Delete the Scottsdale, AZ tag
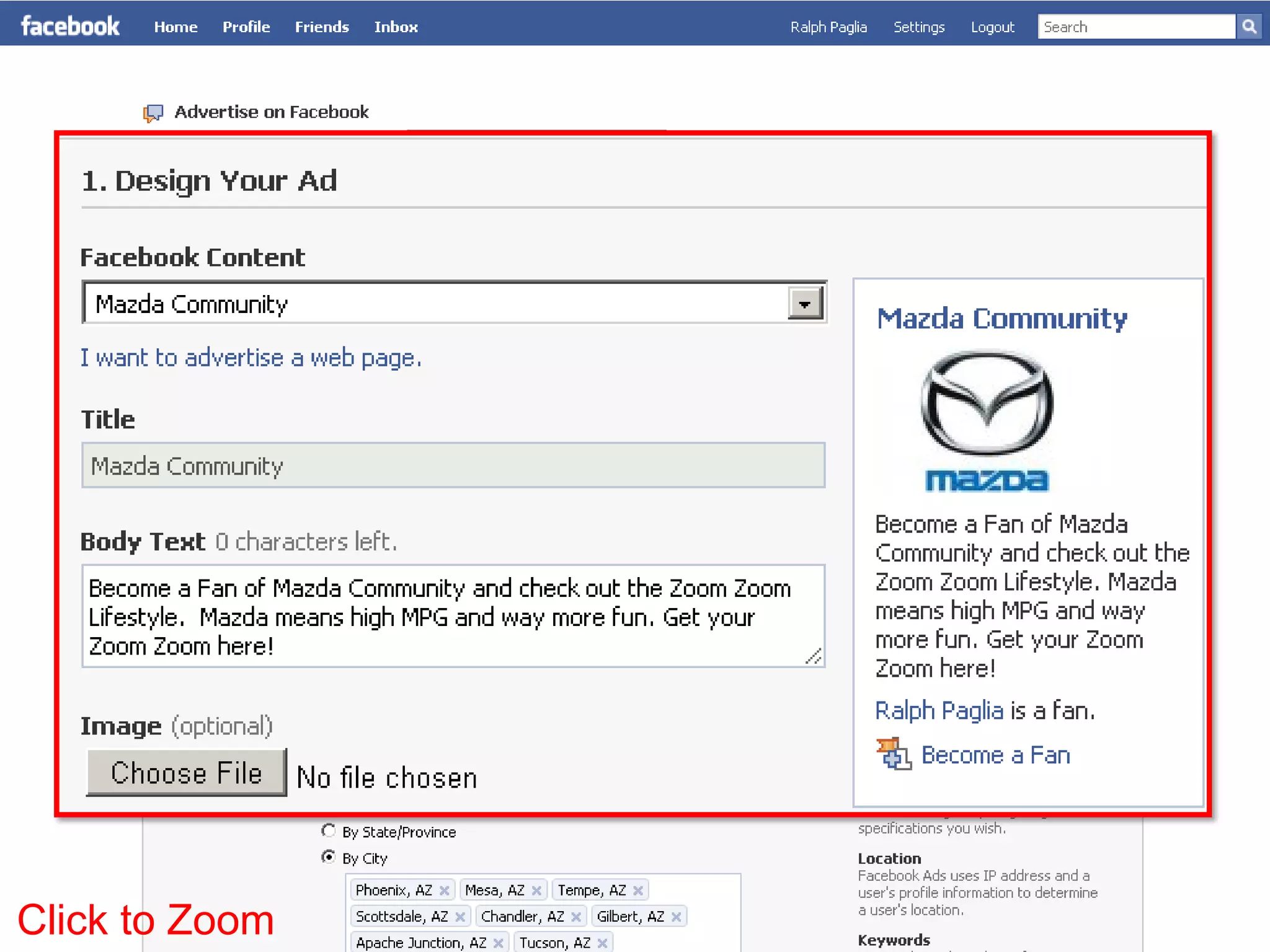 click(460, 917)
